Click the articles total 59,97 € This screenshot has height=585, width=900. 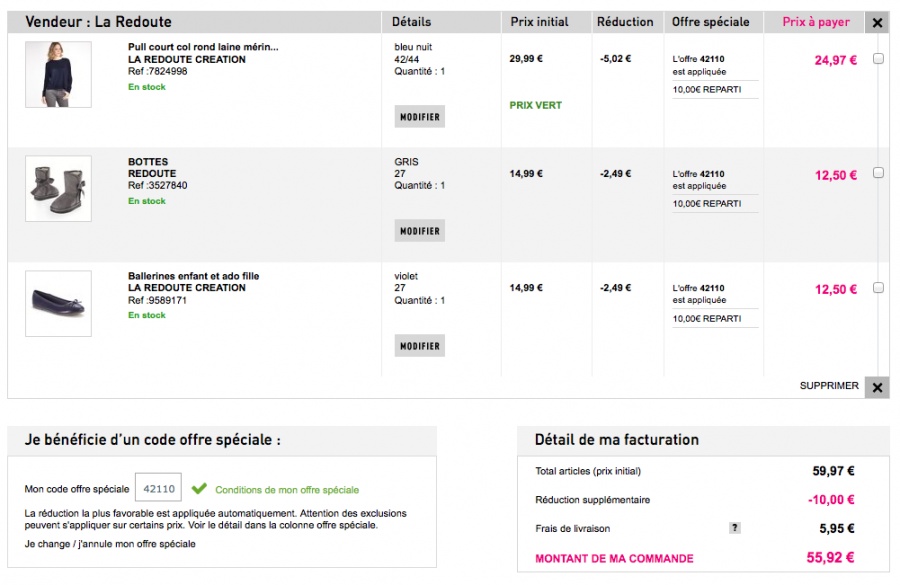(833, 471)
